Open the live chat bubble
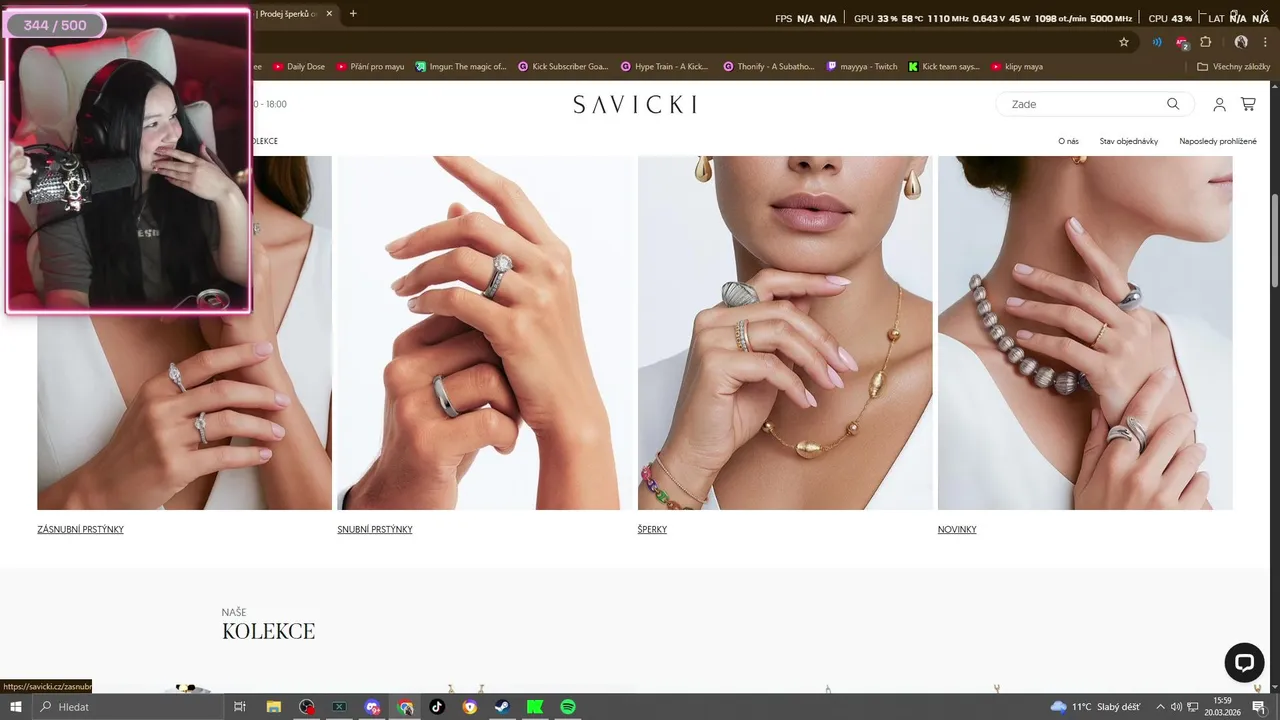The width and height of the screenshot is (1280, 720). [1244, 662]
